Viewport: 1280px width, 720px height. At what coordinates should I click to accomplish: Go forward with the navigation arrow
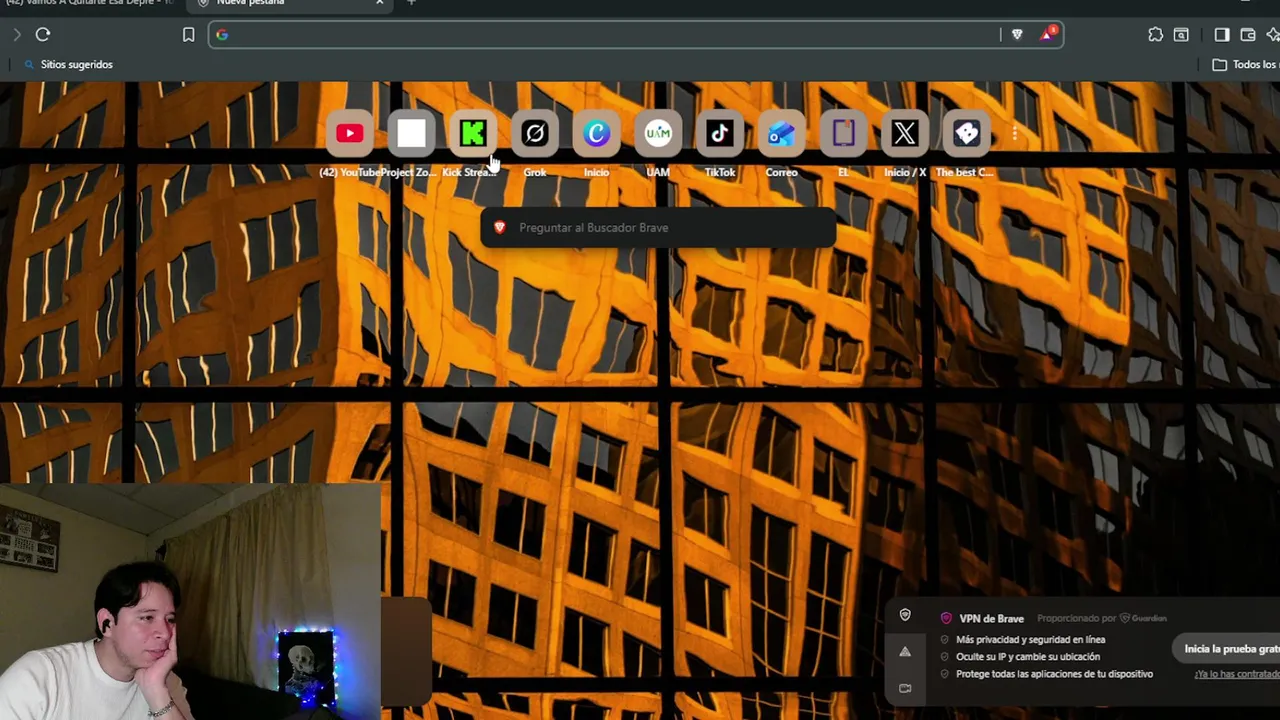point(17,35)
